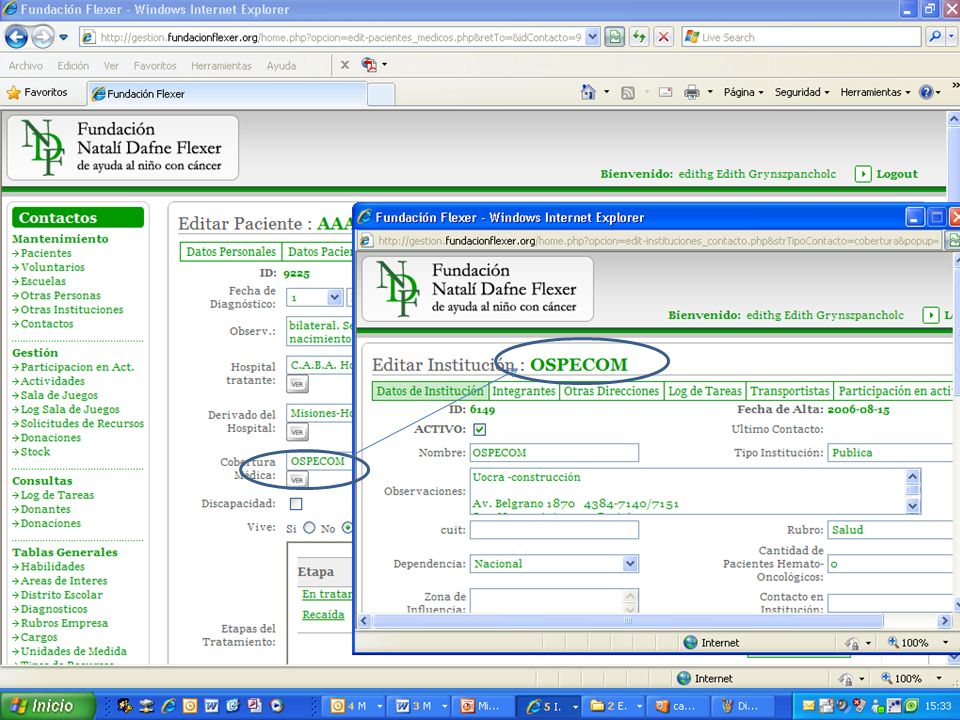Open the search provider dropdown arrow
Screen dimensions: 960x720
click(951, 37)
